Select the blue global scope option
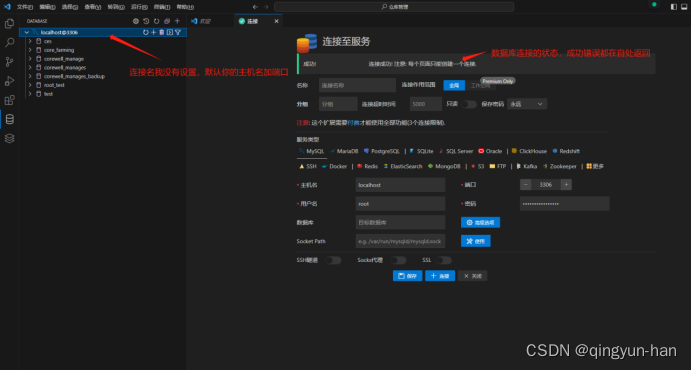The image size is (692, 370). click(454, 85)
